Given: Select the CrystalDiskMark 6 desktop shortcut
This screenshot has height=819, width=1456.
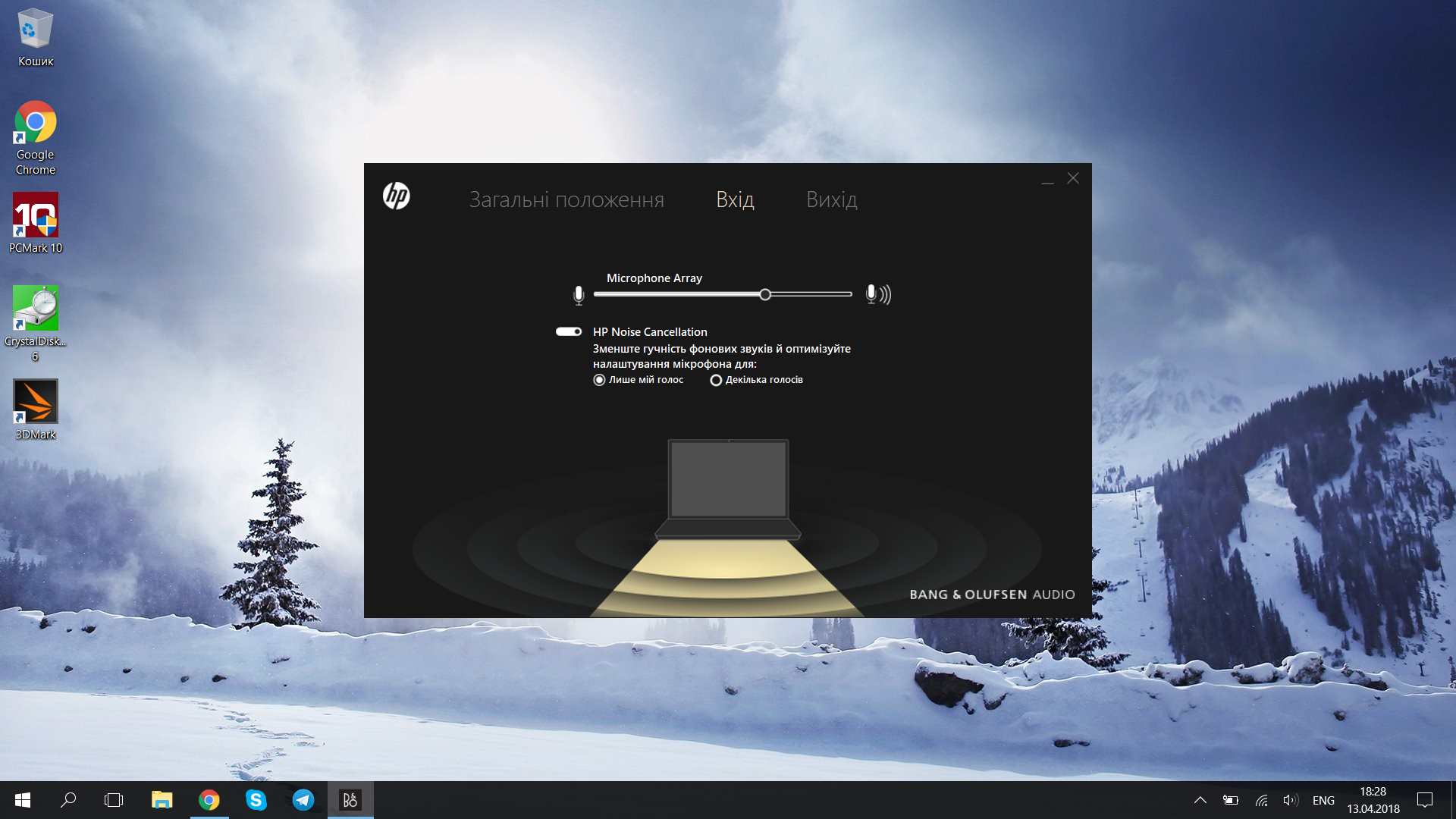Looking at the screenshot, I should click(x=36, y=324).
